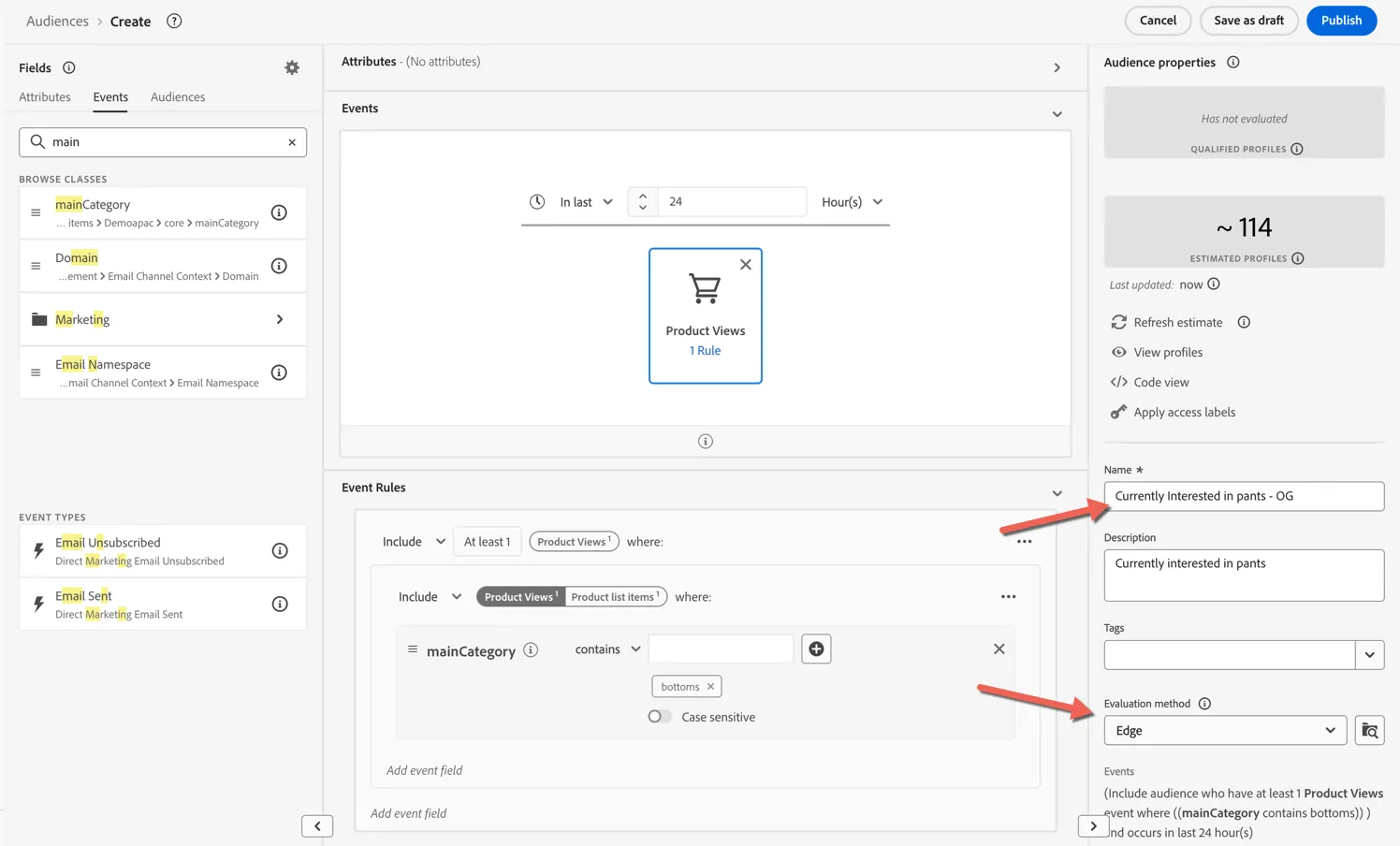Remove the mainCategory rule row
Viewport: 1400px width, 846px height.
pyautogui.click(x=999, y=649)
